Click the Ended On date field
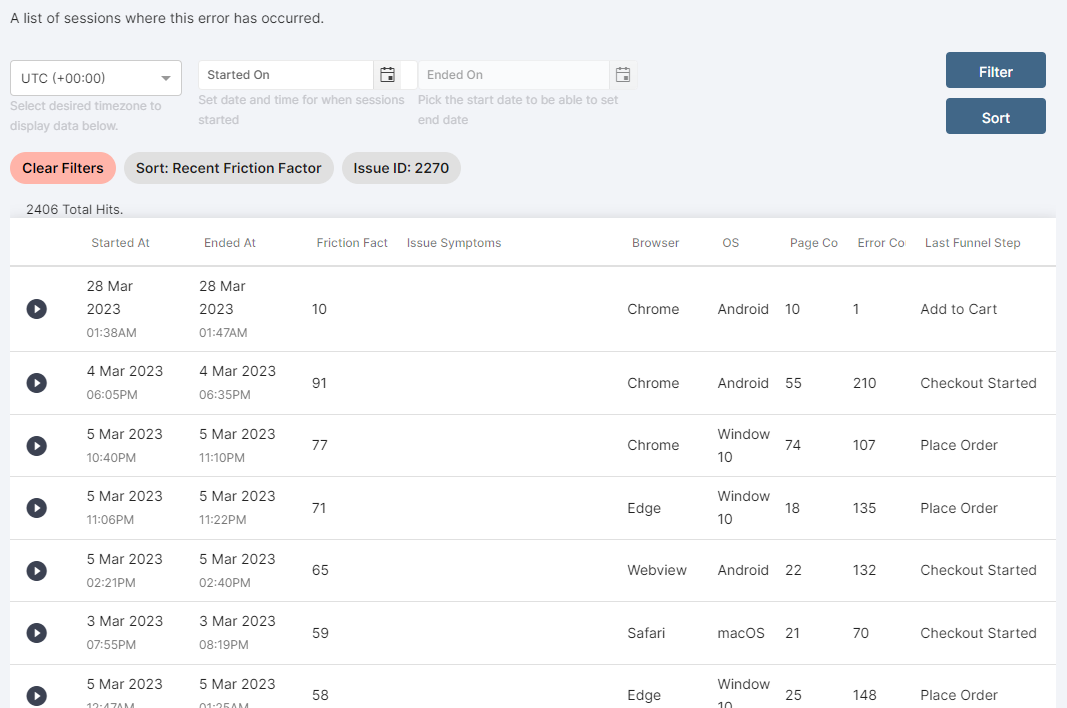Viewport: 1067px width, 708px height. pos(514,75)
